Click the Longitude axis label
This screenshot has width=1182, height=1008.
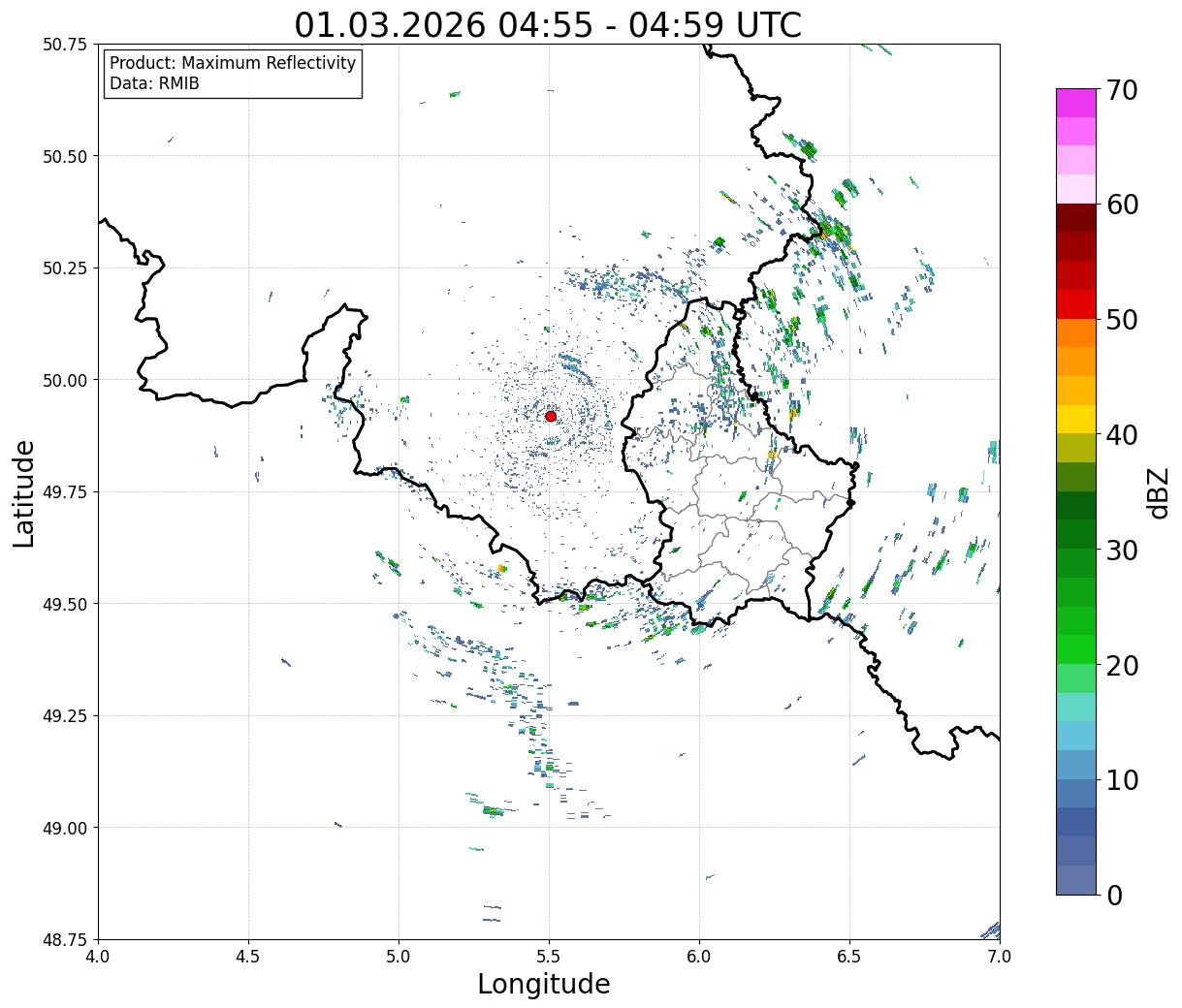point(544,984)
